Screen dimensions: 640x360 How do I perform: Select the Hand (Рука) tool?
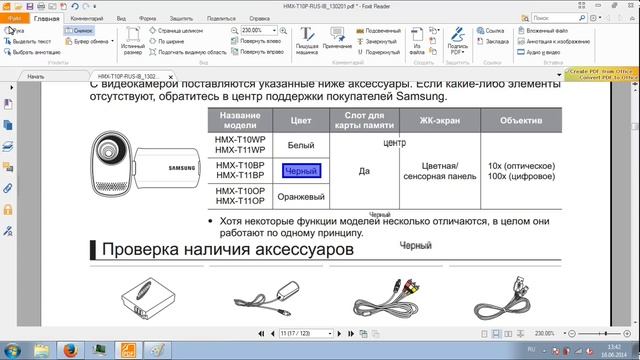click(x=14, y=31)
